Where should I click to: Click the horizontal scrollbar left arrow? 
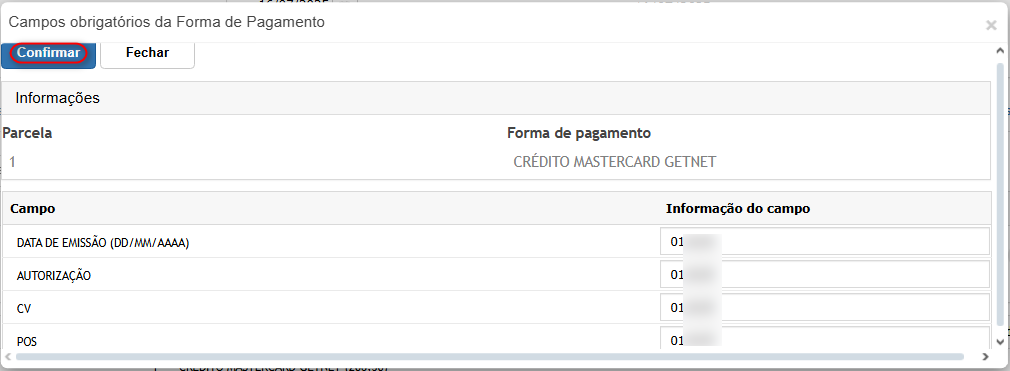pyautogui.click(x=8, y=356)
